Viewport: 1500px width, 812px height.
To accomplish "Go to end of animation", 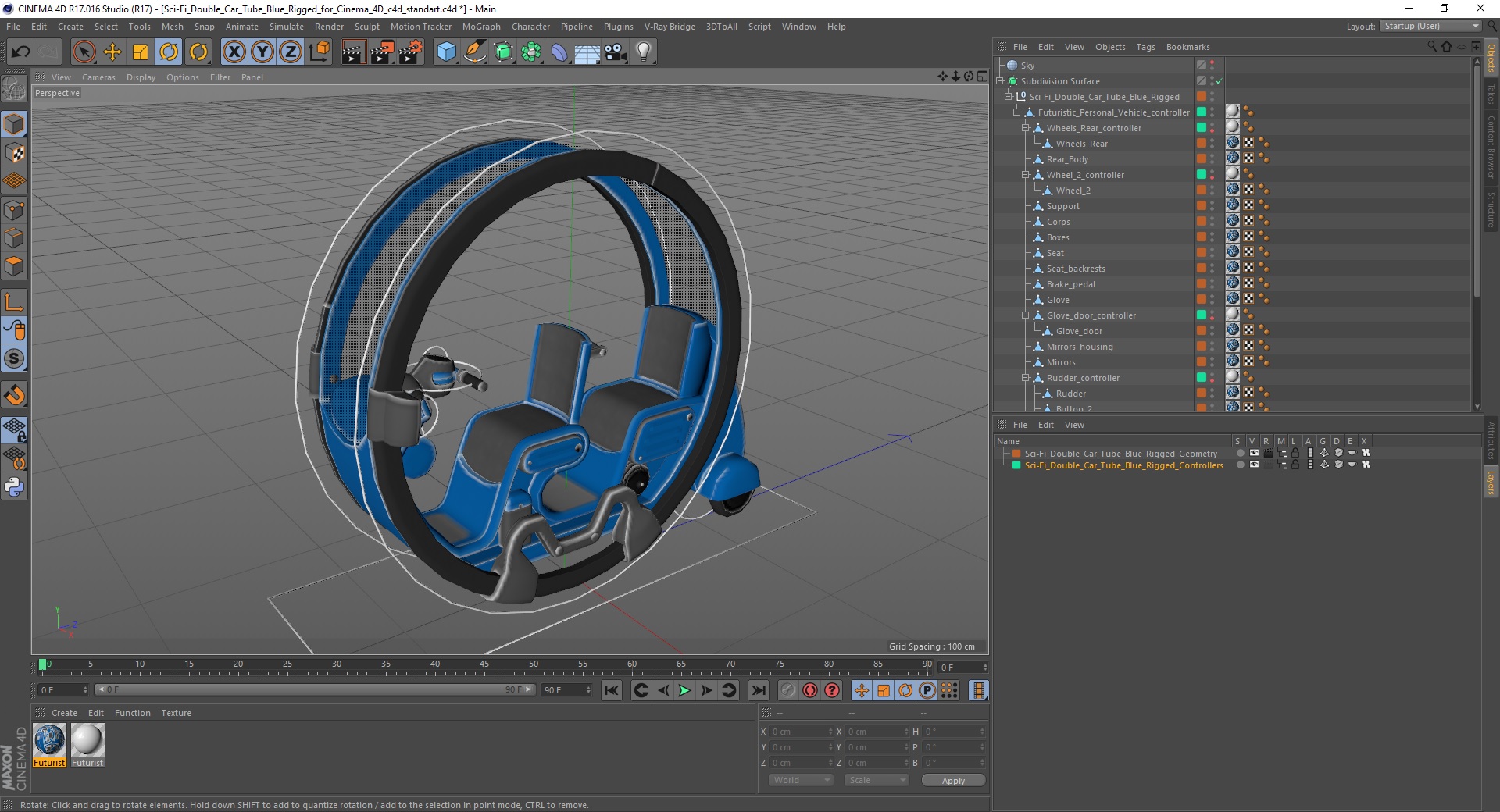I will (758, 690).
